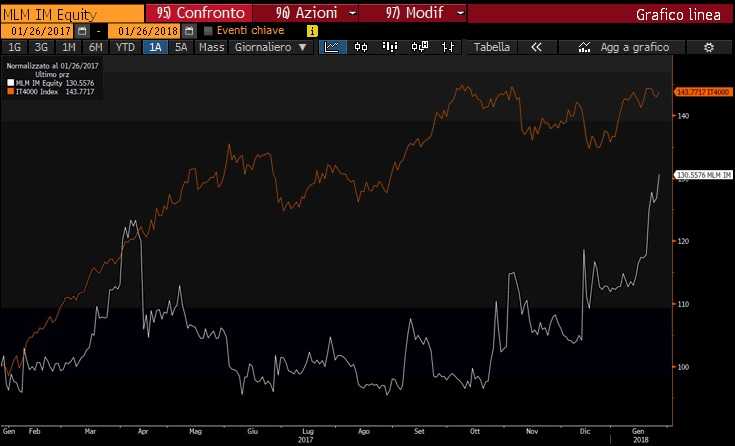Viewport: 735px width, 446px height.
Task: Click the Mar month axis label
Action: point(90,431)
